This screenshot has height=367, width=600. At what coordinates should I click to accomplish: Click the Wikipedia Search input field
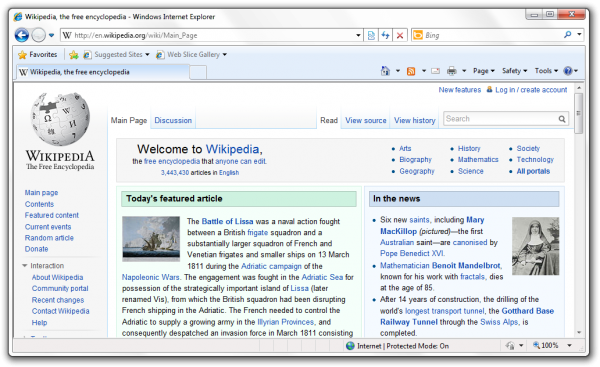(501, 119)
